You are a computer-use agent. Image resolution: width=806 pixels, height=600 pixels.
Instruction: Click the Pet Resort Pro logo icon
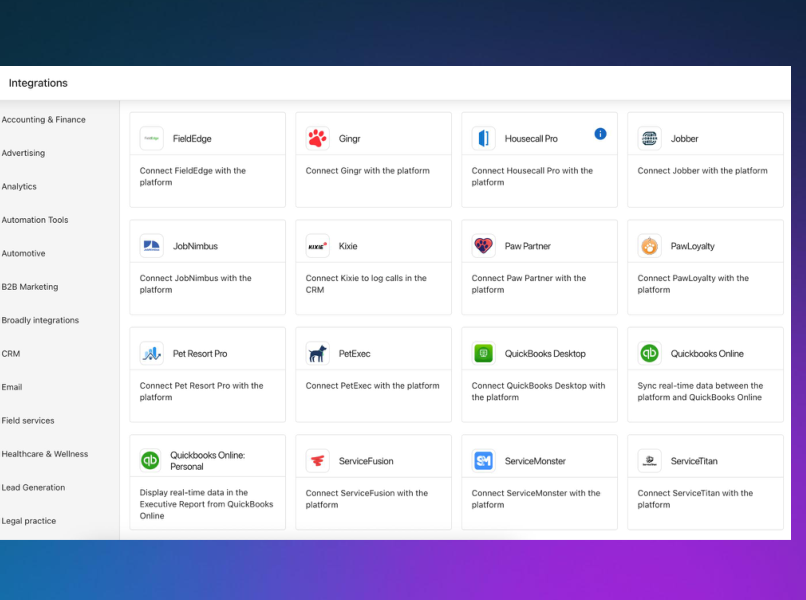coord(152,353)
